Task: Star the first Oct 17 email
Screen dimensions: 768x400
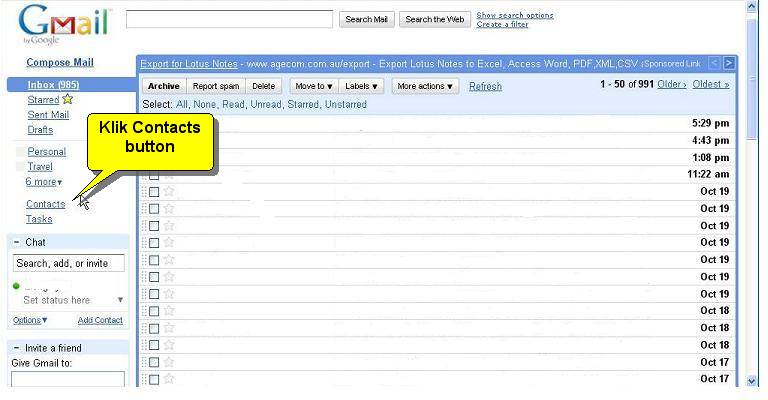Action: coord(168,362)
